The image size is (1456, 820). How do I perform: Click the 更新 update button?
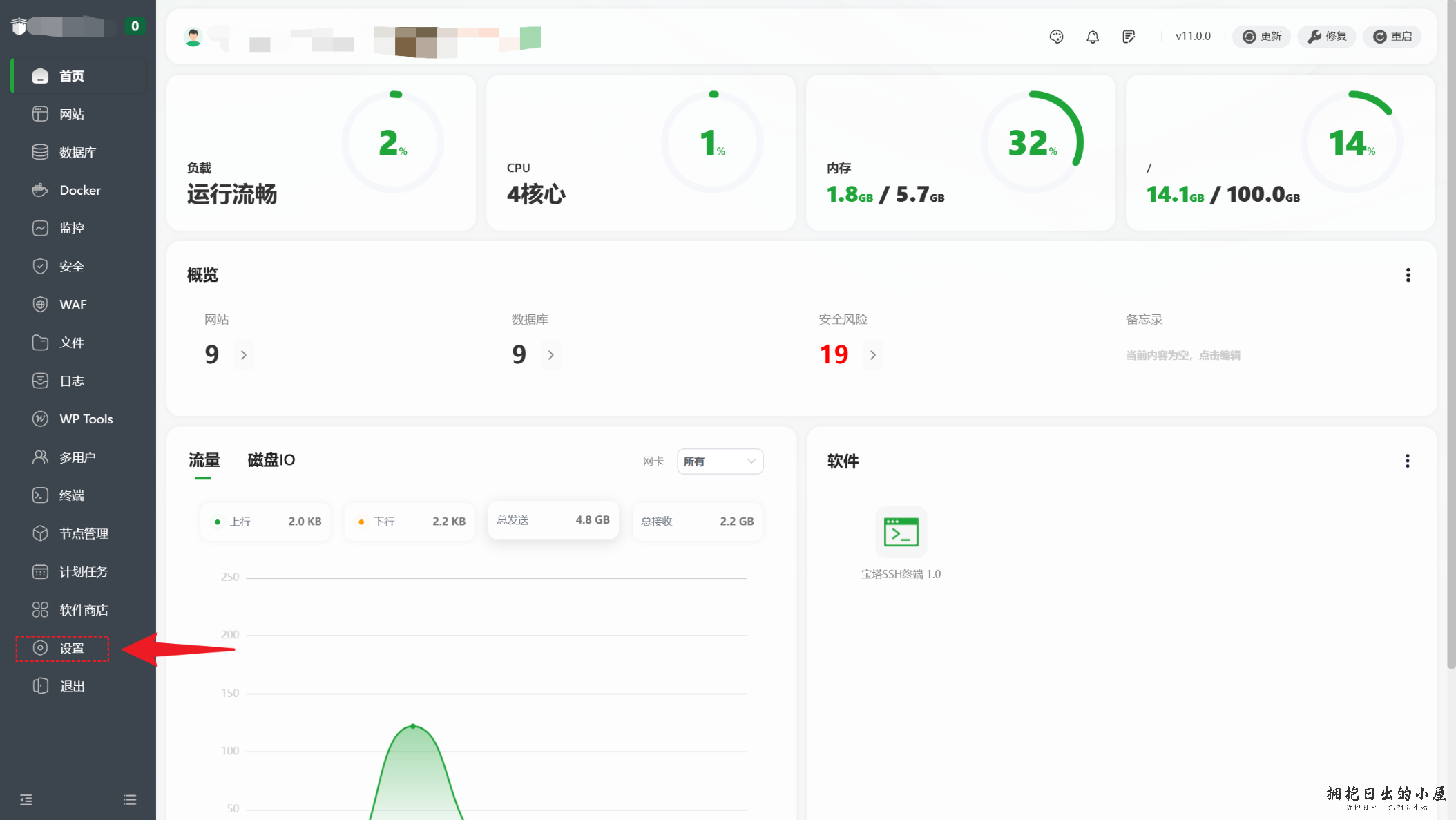coord(1261,37)
